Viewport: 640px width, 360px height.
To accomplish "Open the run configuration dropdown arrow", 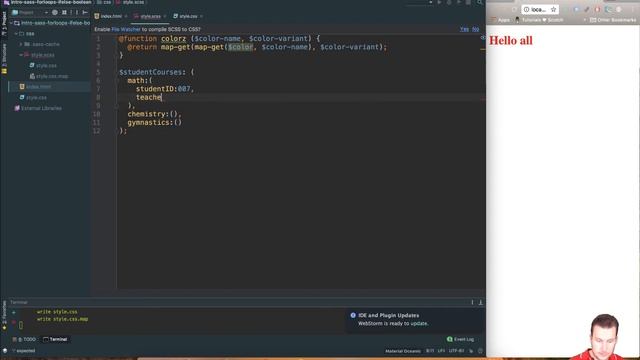I will (x=431, y=2).
